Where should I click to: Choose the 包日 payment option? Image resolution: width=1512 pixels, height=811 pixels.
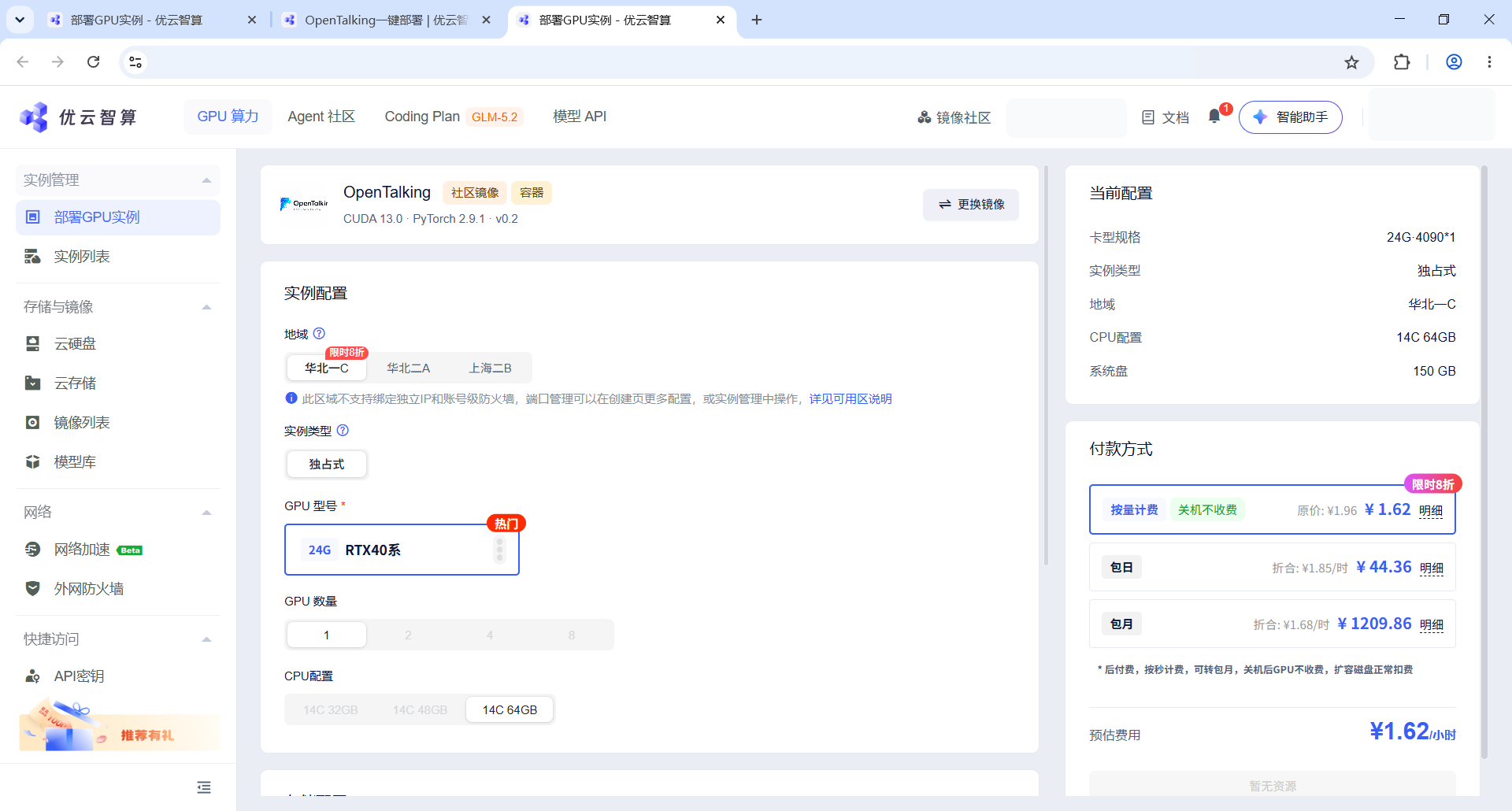(1272, 567)
